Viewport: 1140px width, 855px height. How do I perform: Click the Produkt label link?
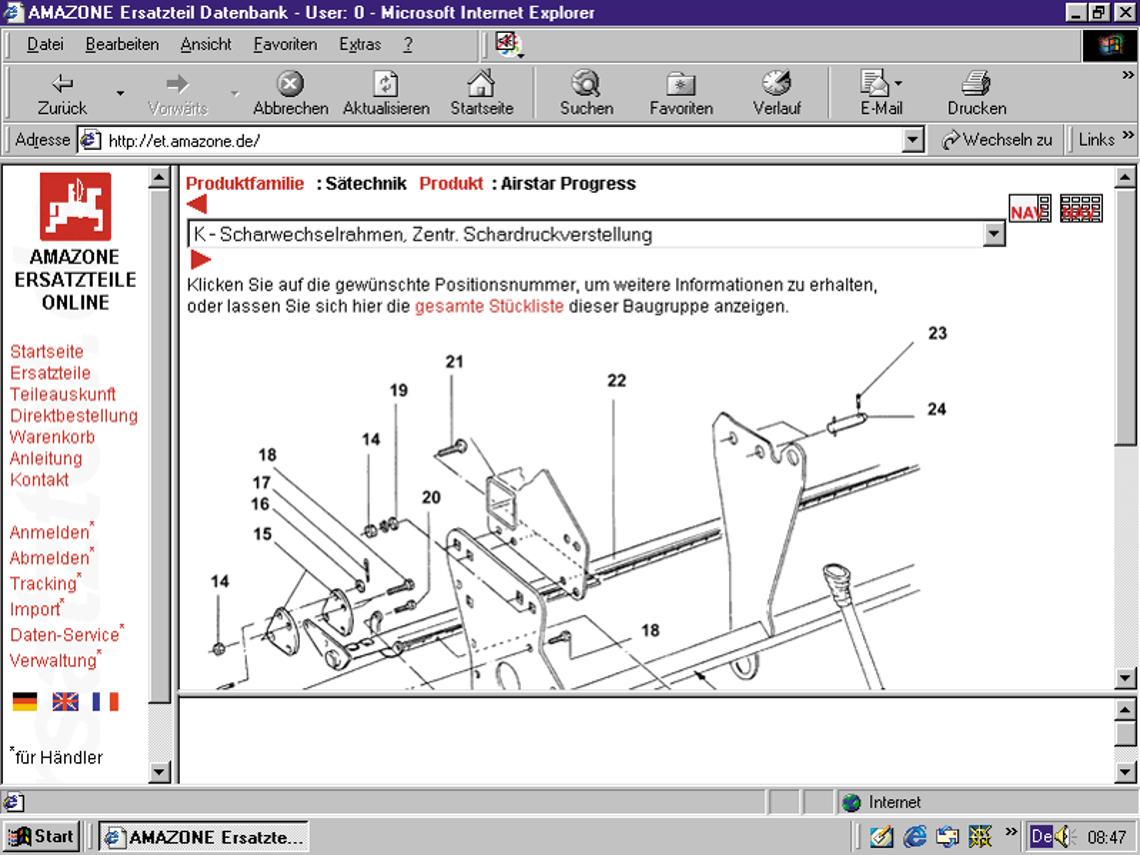pyautogui.click(x=451, y=183)
